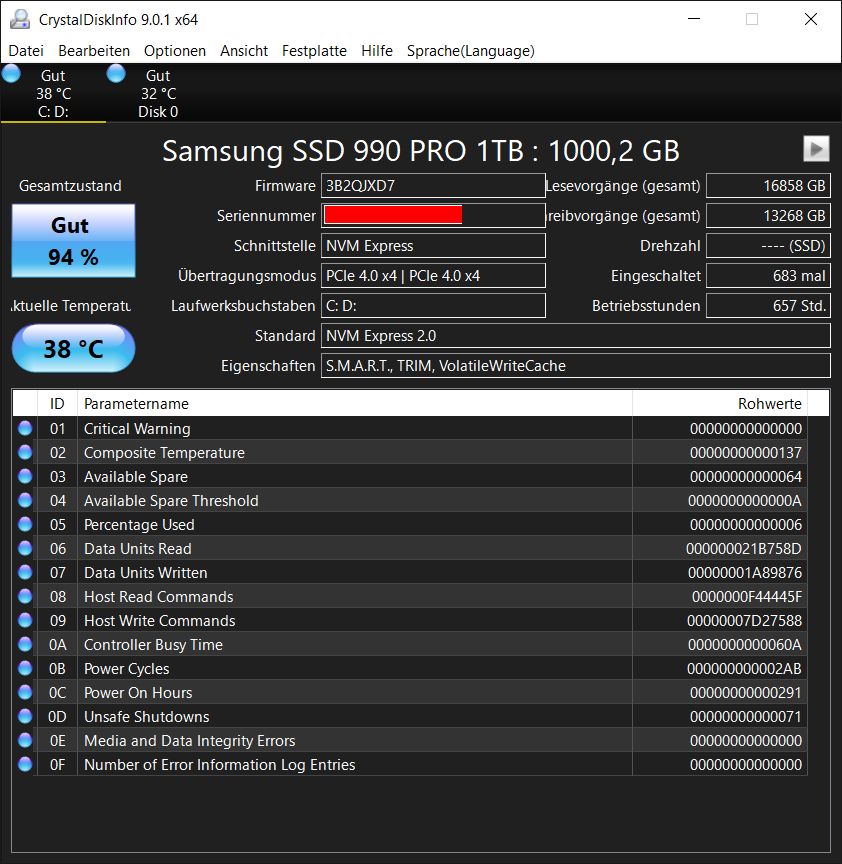Click the next disk arrow button
842x864 pixels.
[x=816, y=149]
